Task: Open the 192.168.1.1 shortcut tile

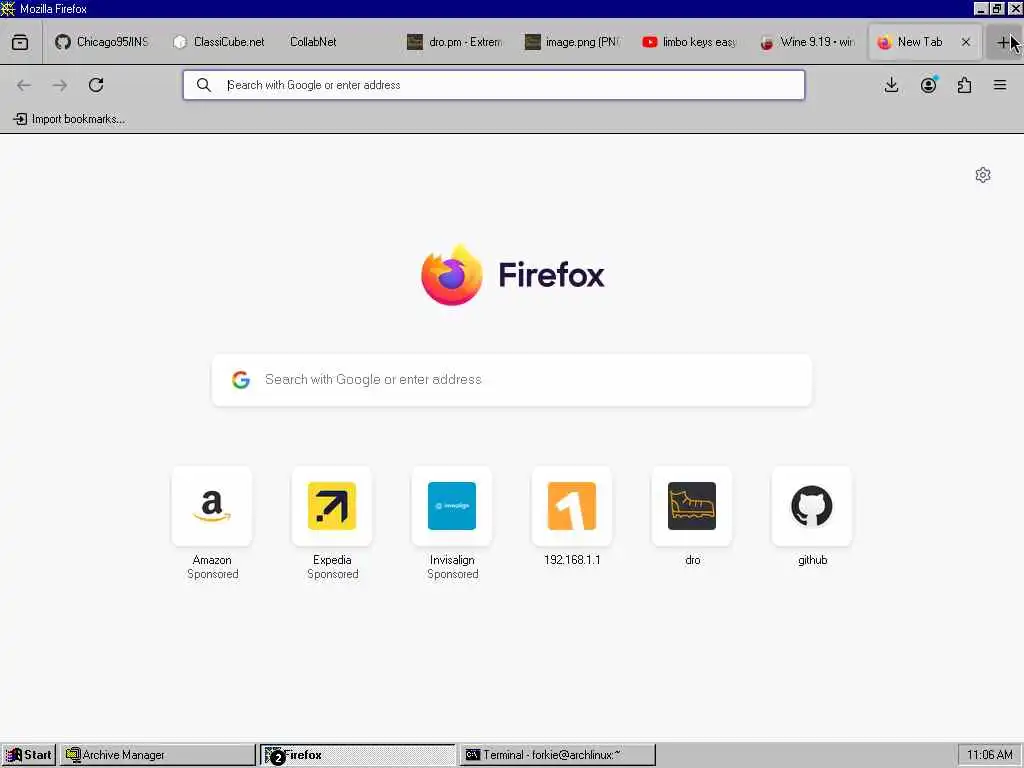Action: 572,506
